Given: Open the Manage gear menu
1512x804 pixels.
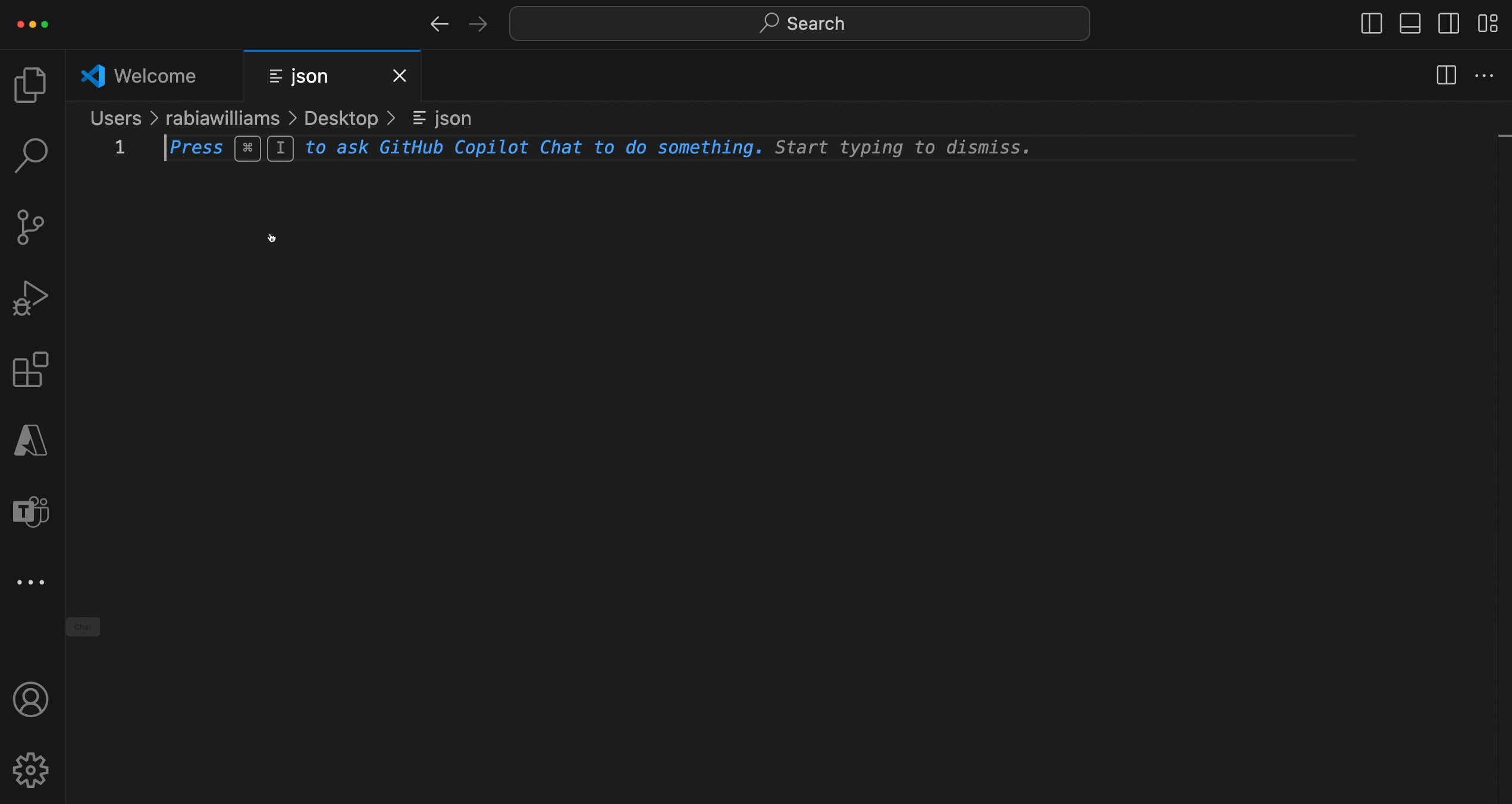Looking at the screenshot, I should (30, 771).
